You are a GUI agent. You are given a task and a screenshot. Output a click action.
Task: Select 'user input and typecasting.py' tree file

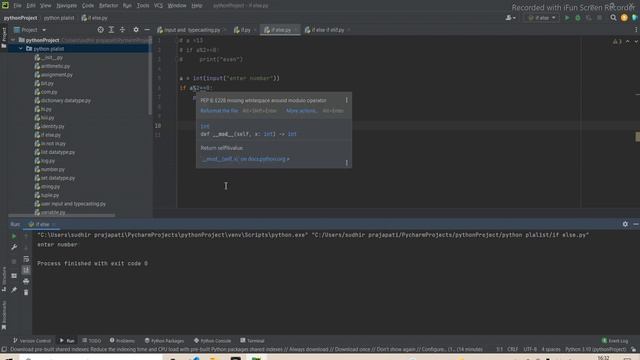(70, 204)
